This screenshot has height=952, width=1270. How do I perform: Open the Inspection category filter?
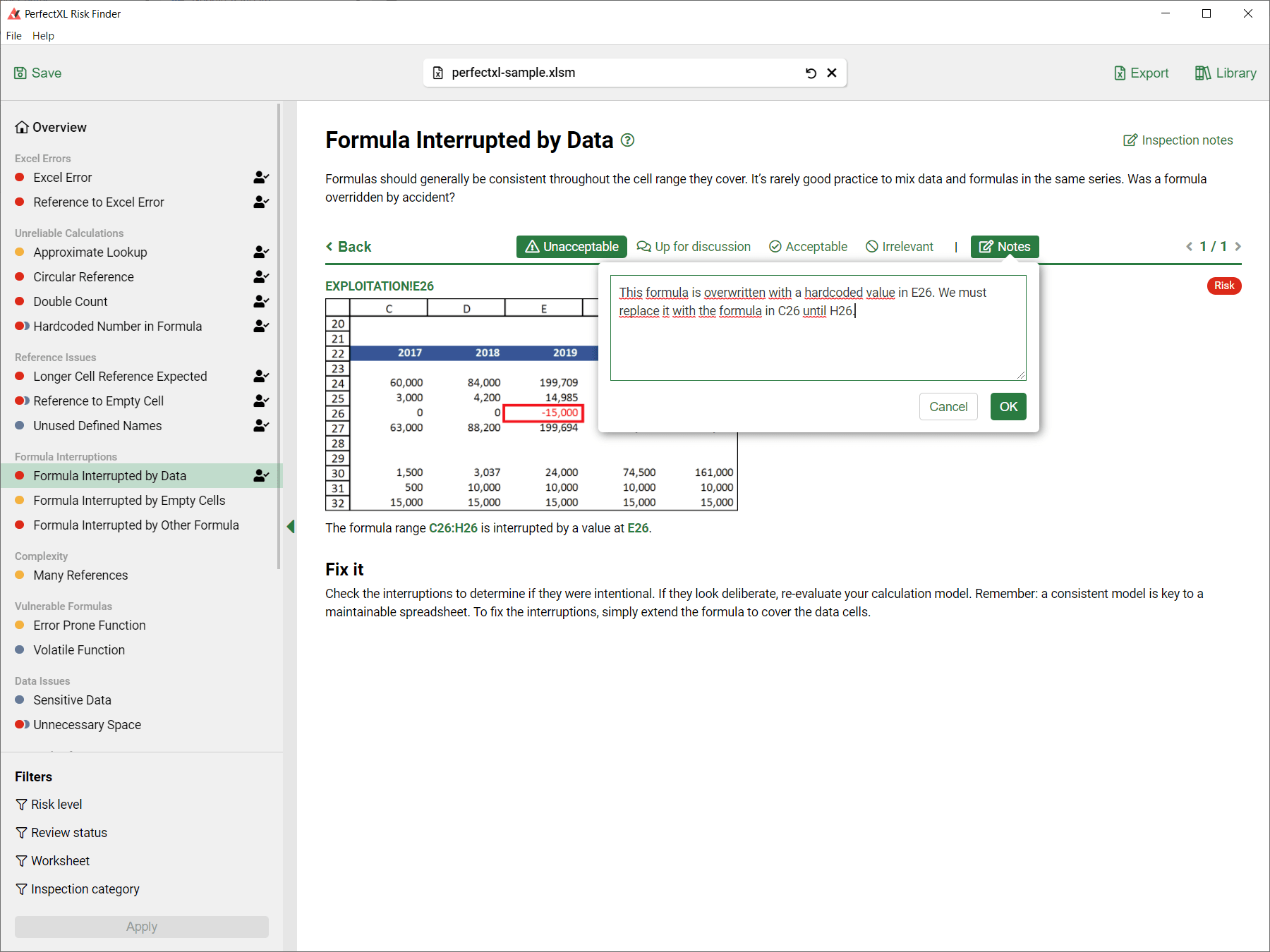pos(78,889)
